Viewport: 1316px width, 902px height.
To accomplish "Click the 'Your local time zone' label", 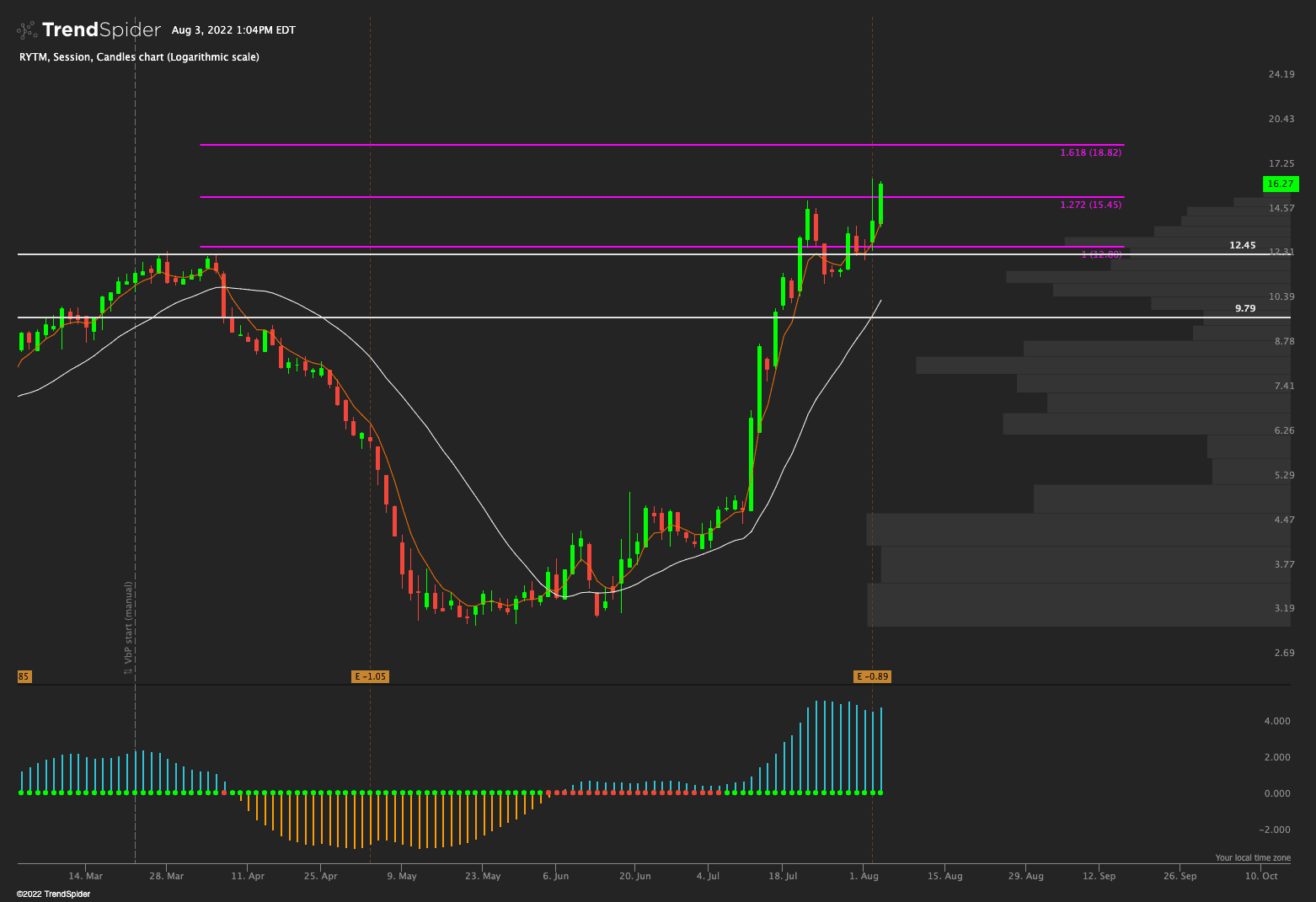I will (x=1252, y=857).
